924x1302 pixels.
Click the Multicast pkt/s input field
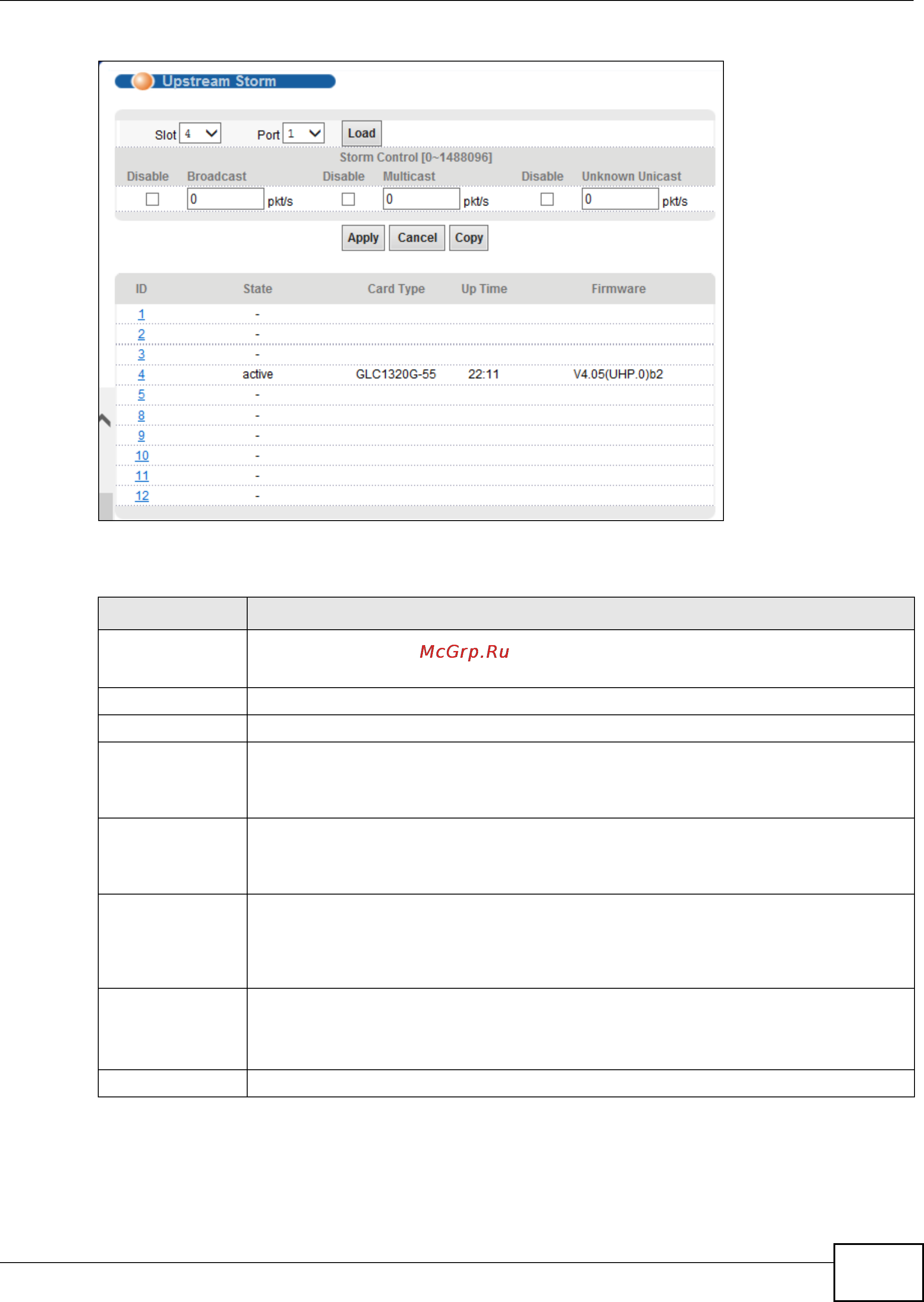(x=421, y=199)
